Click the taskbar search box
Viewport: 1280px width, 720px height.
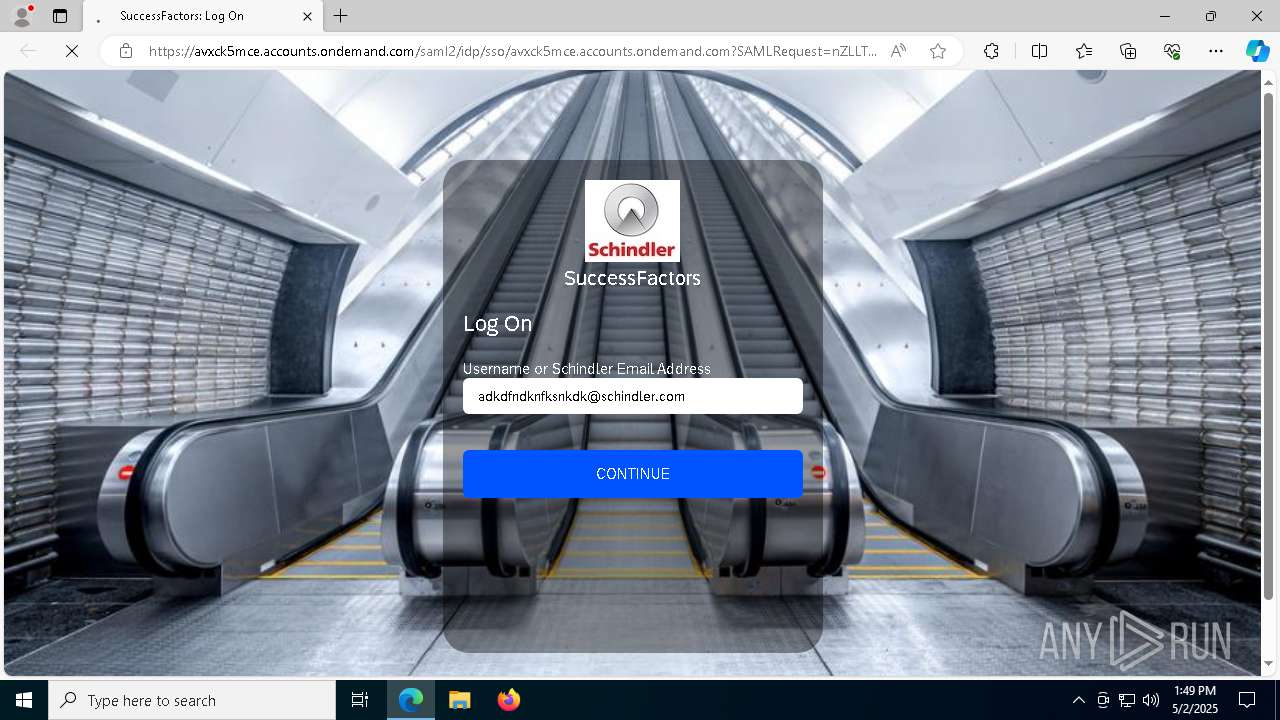[x=192, y=700]
